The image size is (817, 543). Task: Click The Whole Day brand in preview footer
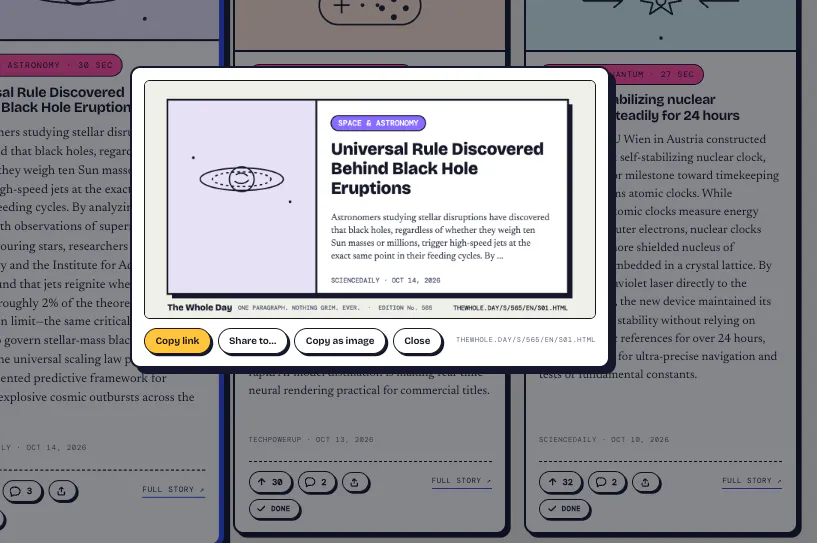coord(200,307)
